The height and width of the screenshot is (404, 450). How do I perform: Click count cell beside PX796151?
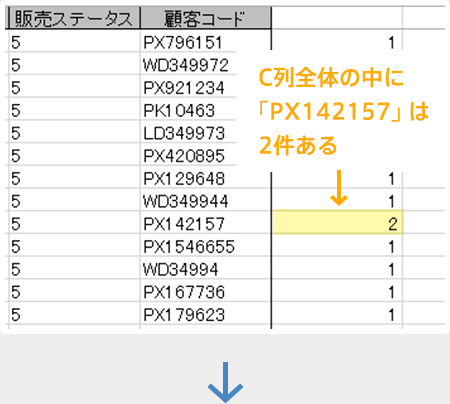337,41
